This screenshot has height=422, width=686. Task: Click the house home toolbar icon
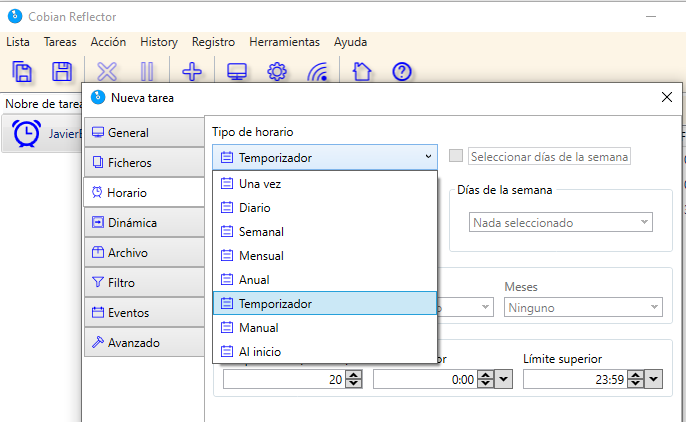pos(362,71)
